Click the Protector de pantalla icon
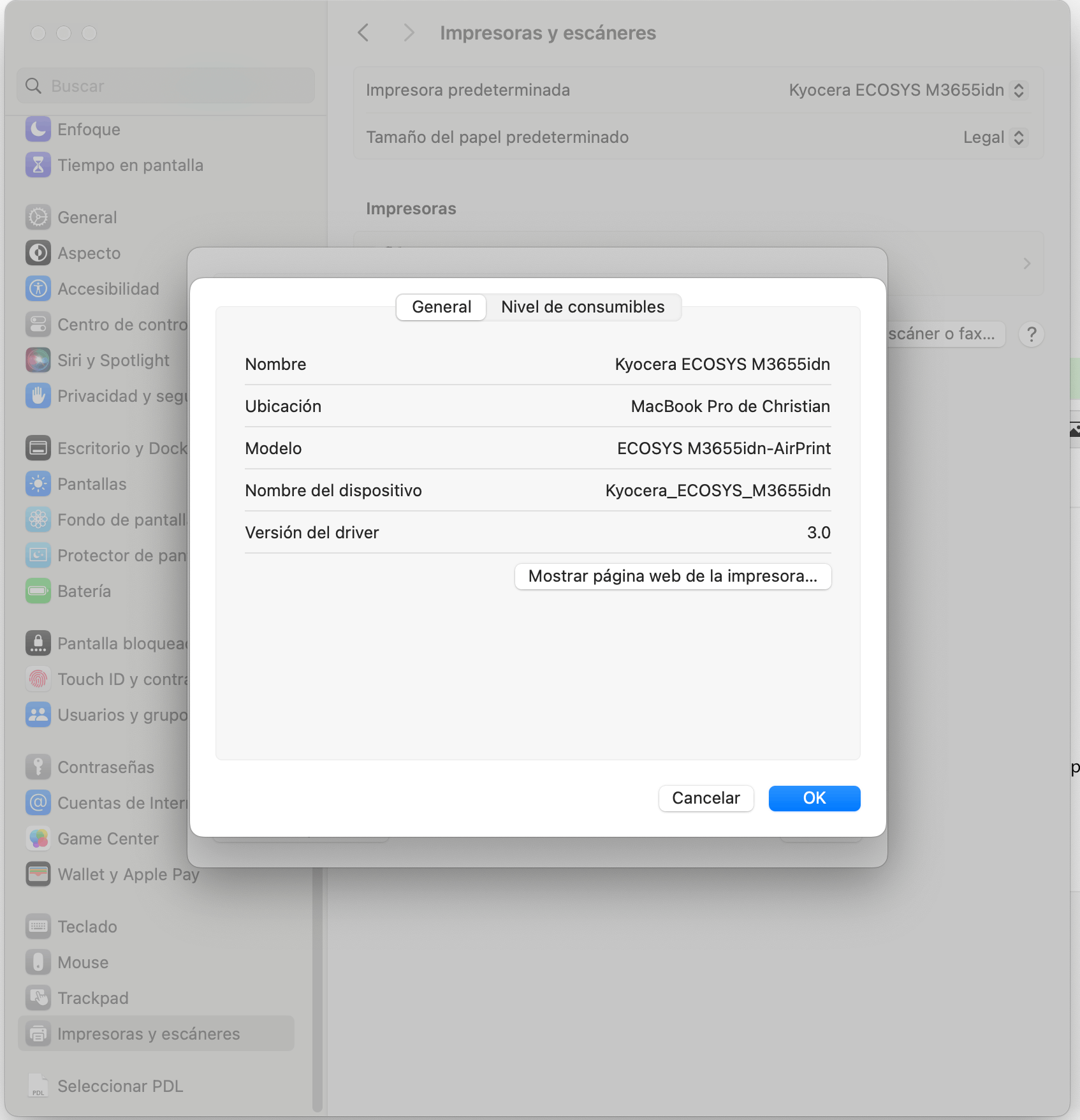Screen dimensions: 1080x1120 click(x=38, y=556)
